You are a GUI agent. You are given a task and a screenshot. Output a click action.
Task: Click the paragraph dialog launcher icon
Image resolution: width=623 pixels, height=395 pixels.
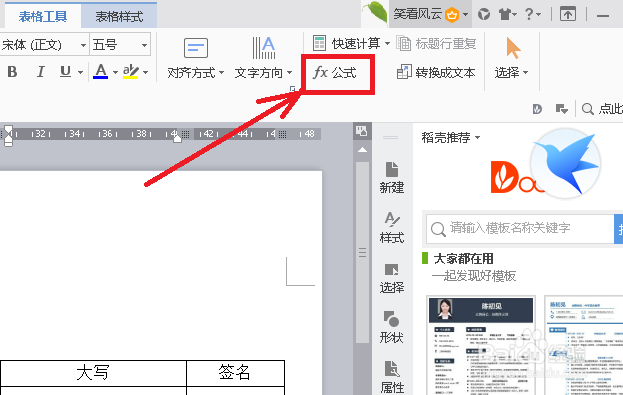tap(292, 89)
